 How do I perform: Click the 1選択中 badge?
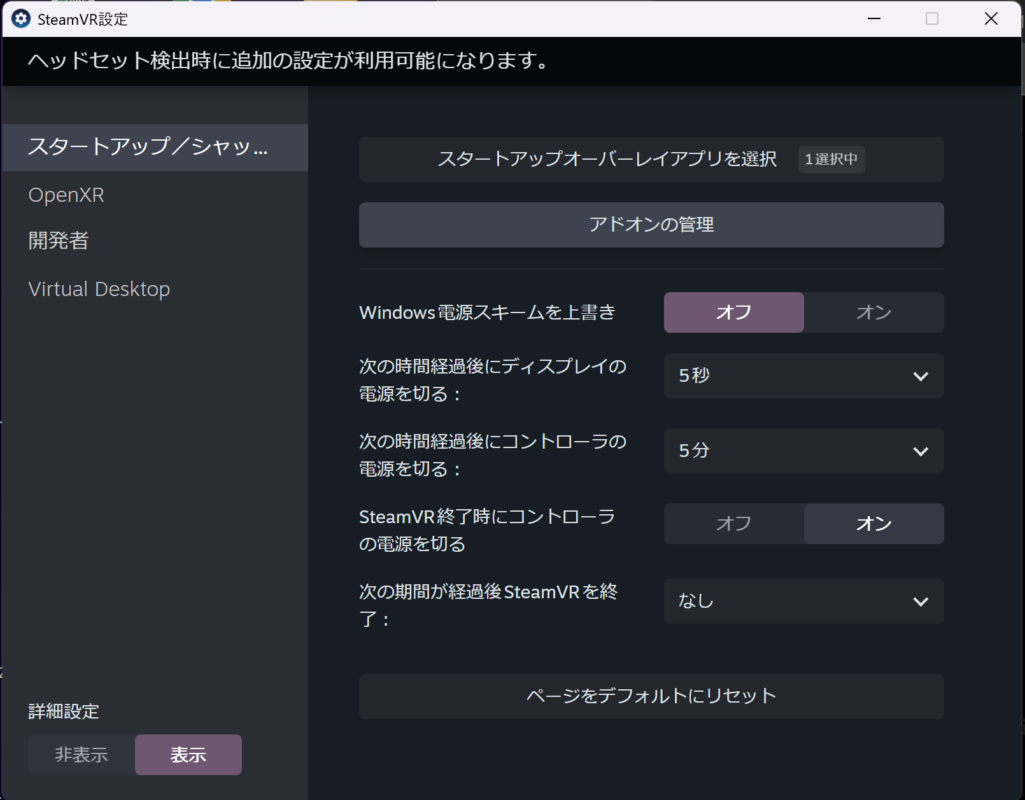831,159
